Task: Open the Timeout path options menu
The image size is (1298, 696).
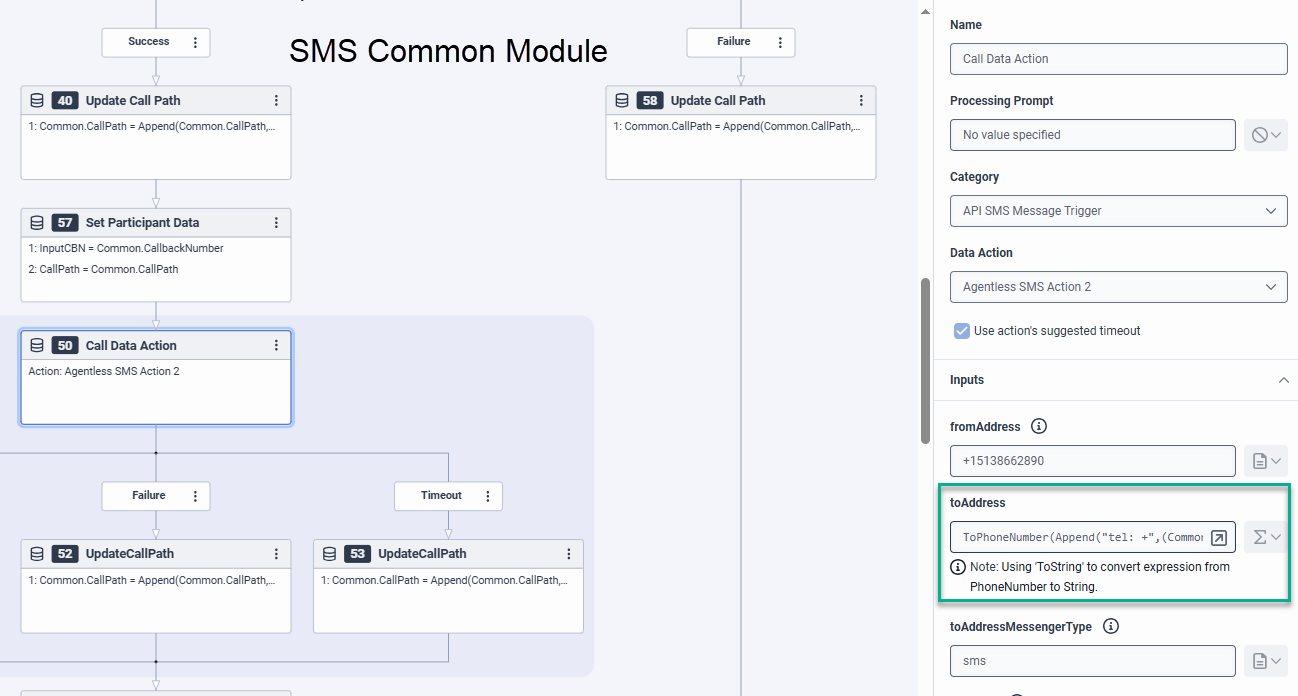Action: (x=488, y=496)
